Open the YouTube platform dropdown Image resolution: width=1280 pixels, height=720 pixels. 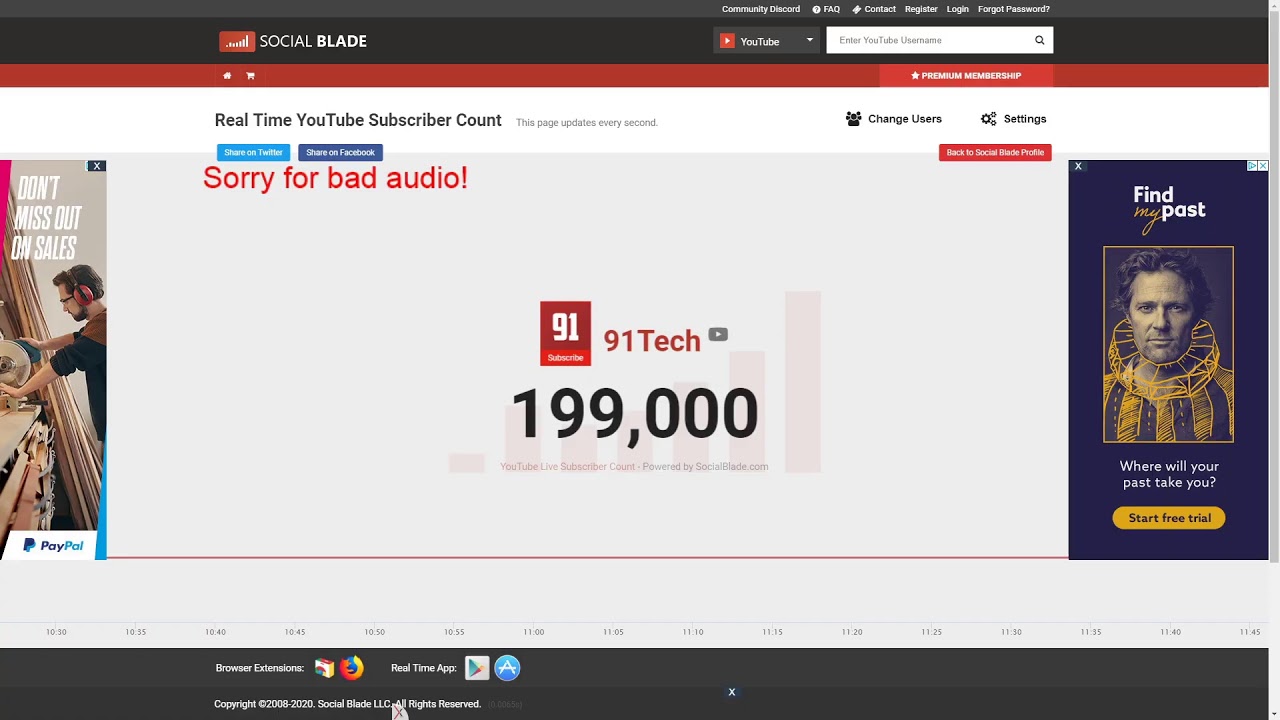tap(766, 41)
